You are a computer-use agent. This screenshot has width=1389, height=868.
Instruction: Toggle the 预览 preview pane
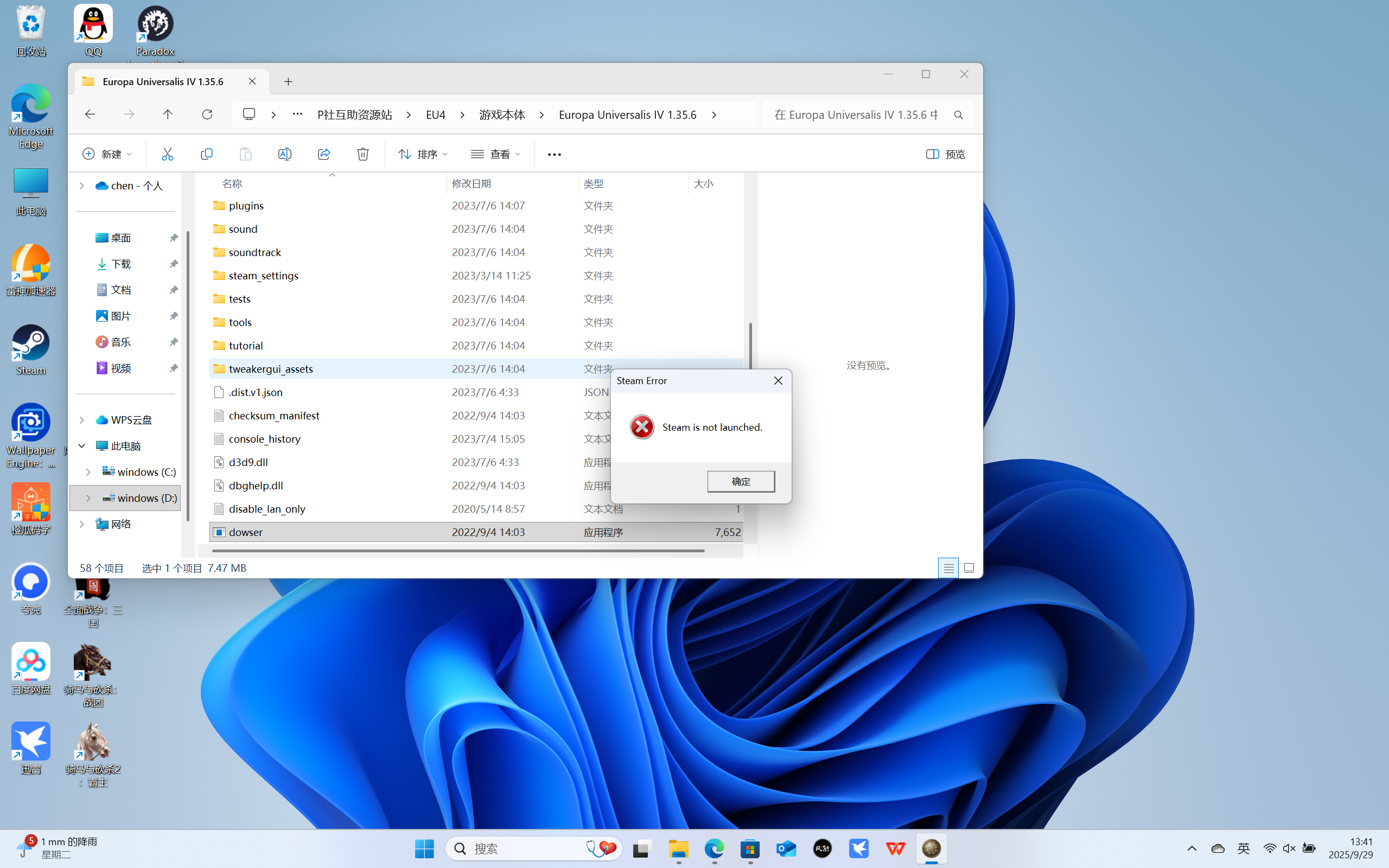(x=945, y=154)
